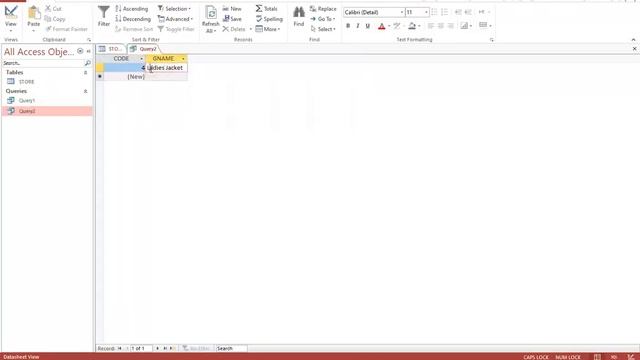
Task: Cut the selection using Cut
Action: tap(53, 9)
